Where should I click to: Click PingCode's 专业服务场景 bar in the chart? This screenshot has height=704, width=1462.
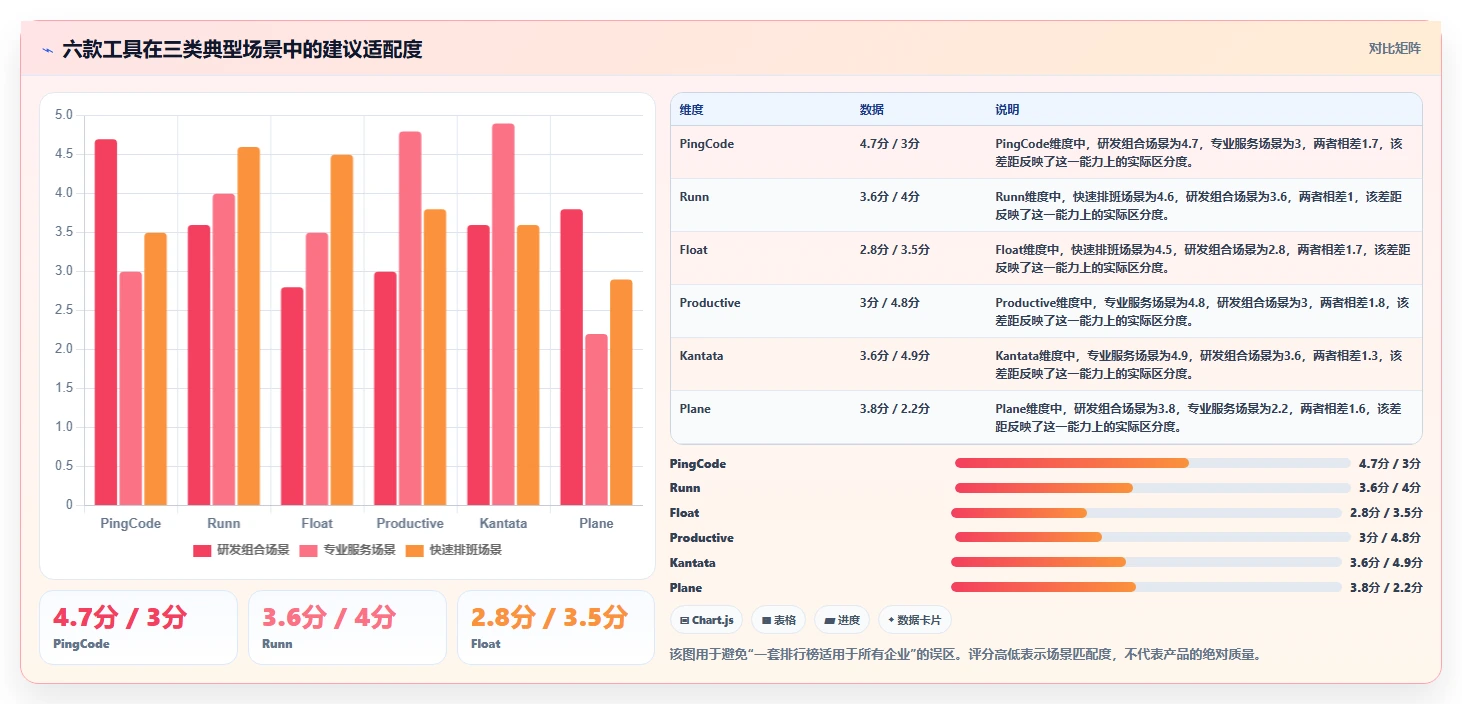131,388
